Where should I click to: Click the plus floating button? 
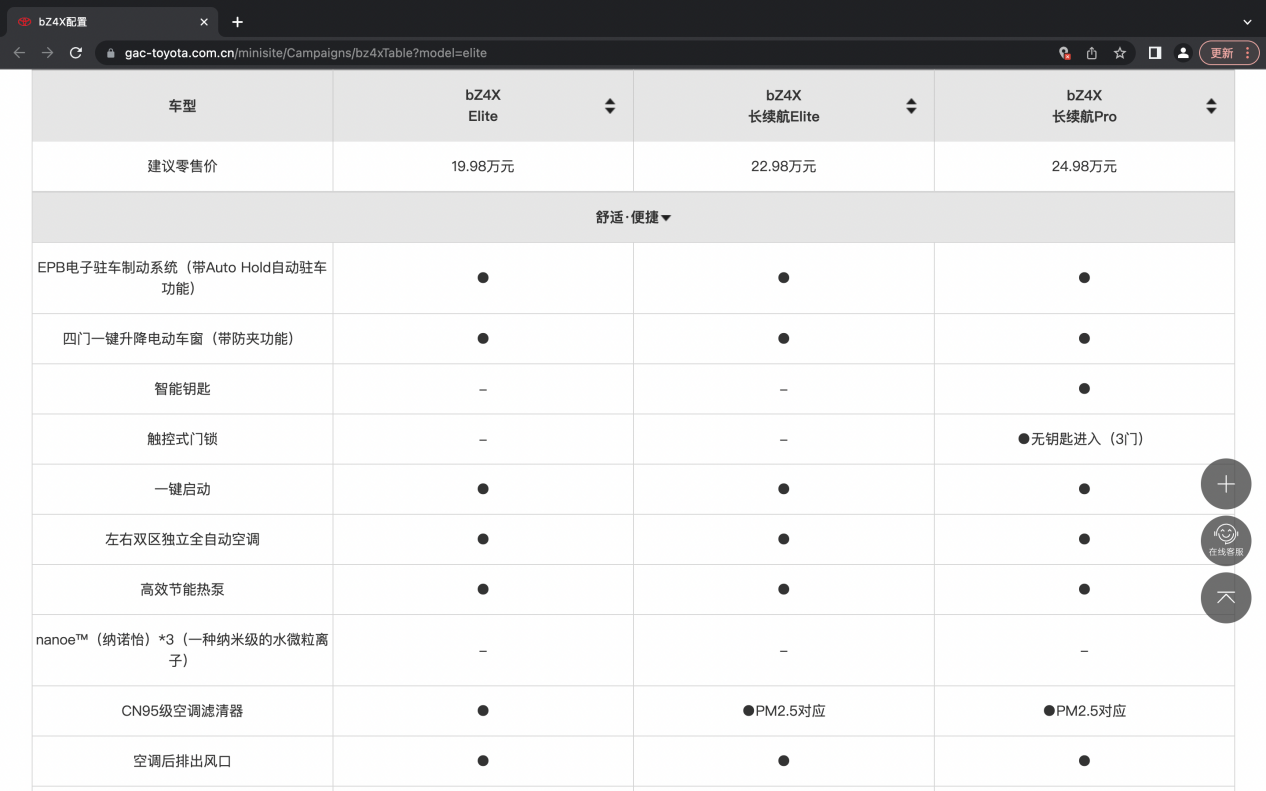tap(1226, 484)
